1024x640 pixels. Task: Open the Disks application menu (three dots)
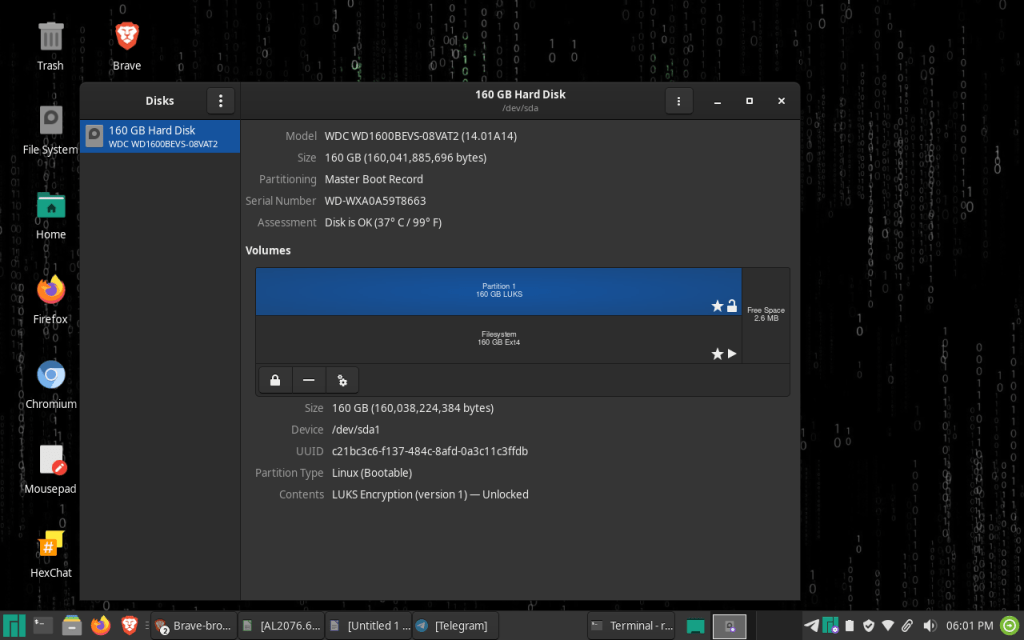[221, 101]
